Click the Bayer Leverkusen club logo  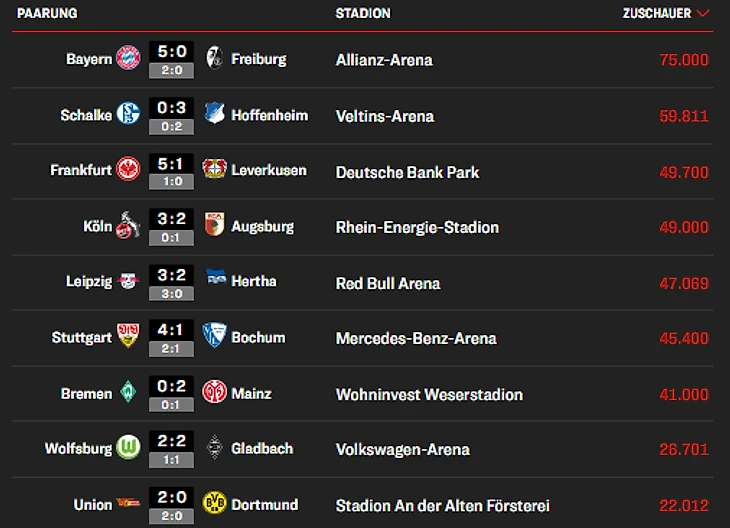214,169
